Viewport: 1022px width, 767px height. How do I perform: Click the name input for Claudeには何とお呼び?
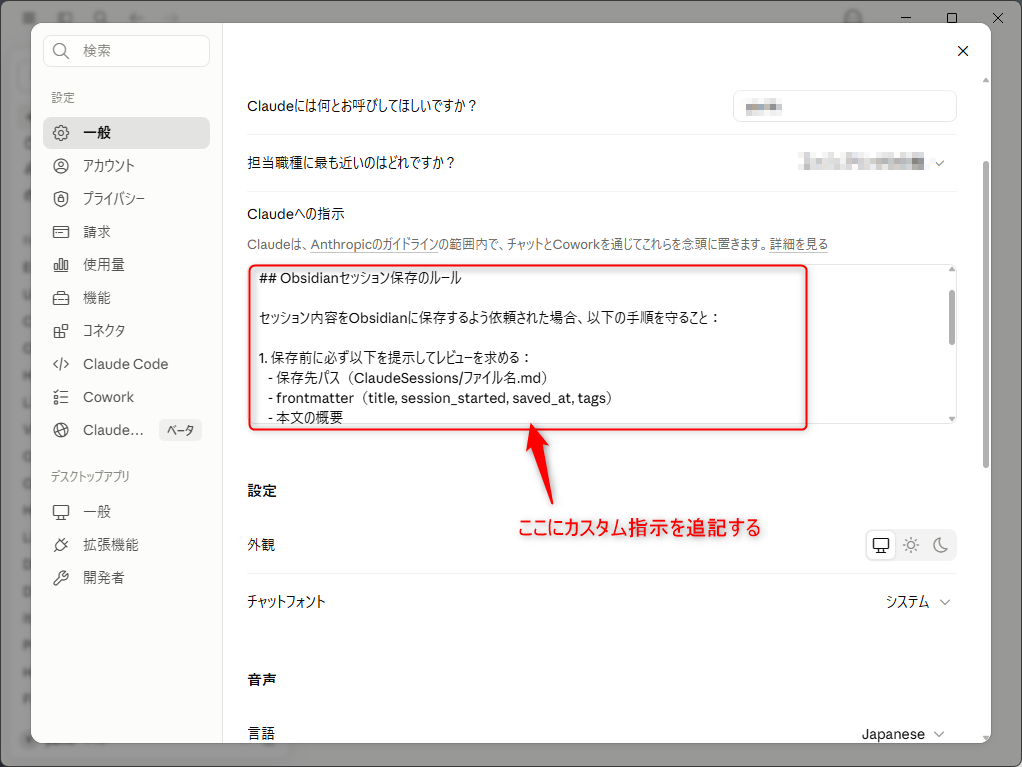click(845, 106)
